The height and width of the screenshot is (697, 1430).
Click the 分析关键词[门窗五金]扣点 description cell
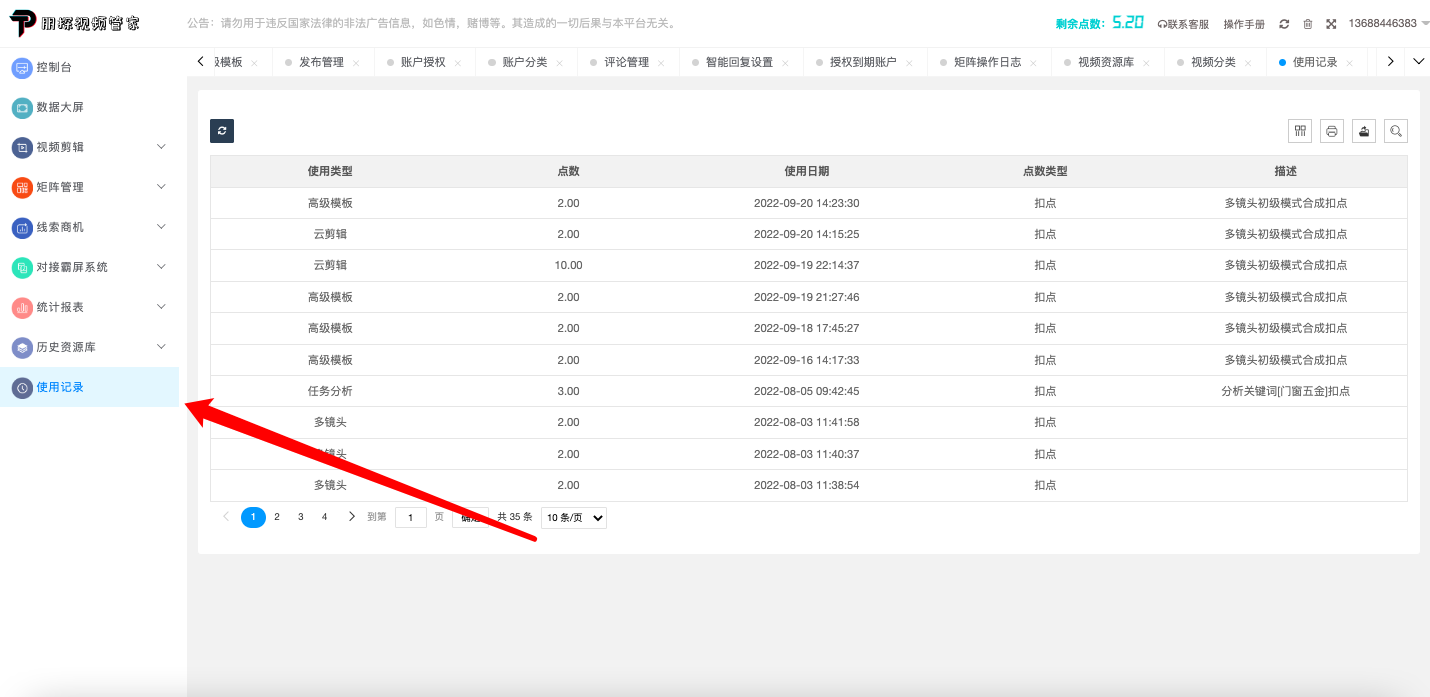pos(1285,391)
